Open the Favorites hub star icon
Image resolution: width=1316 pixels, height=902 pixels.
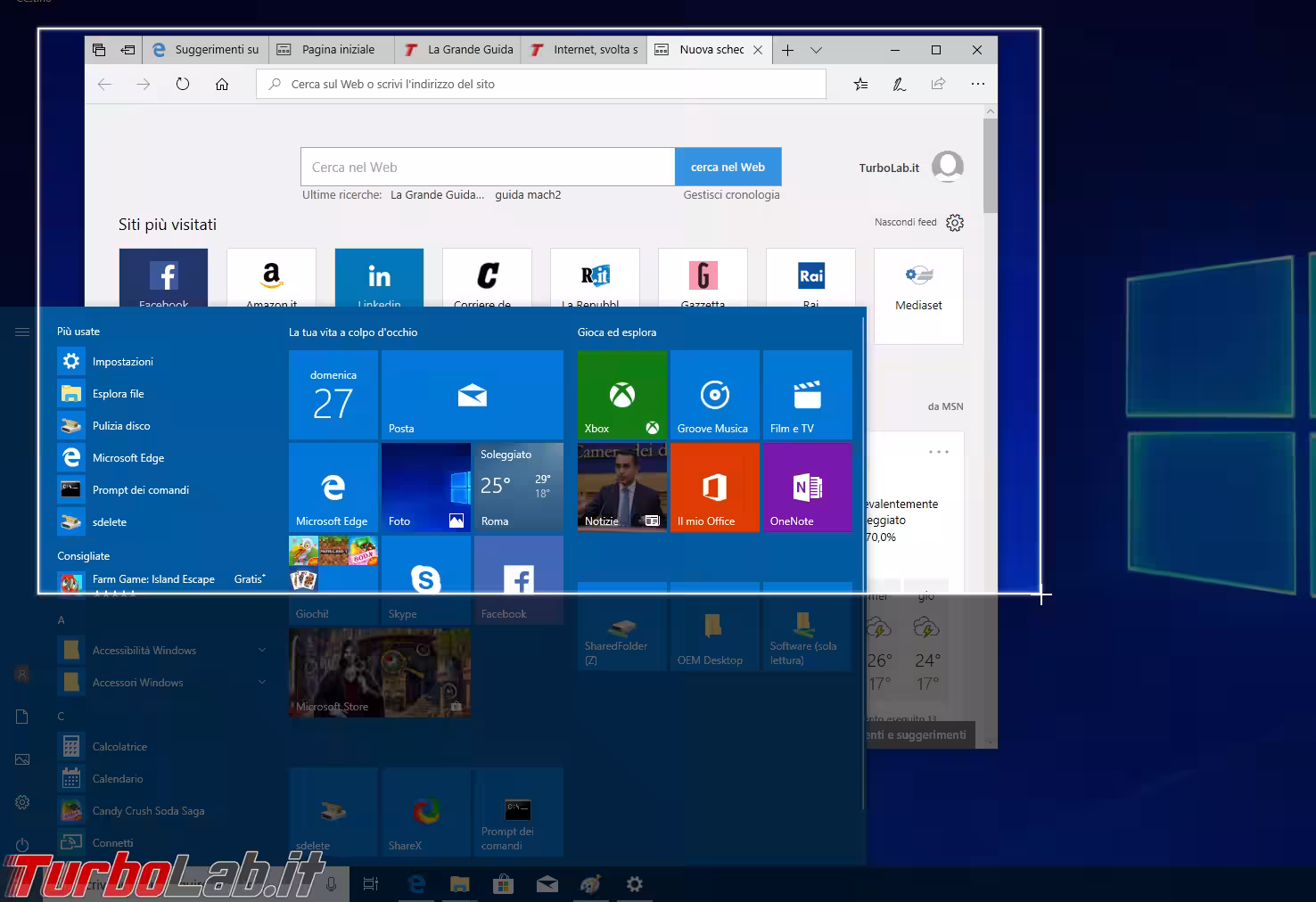pos(860,84)
